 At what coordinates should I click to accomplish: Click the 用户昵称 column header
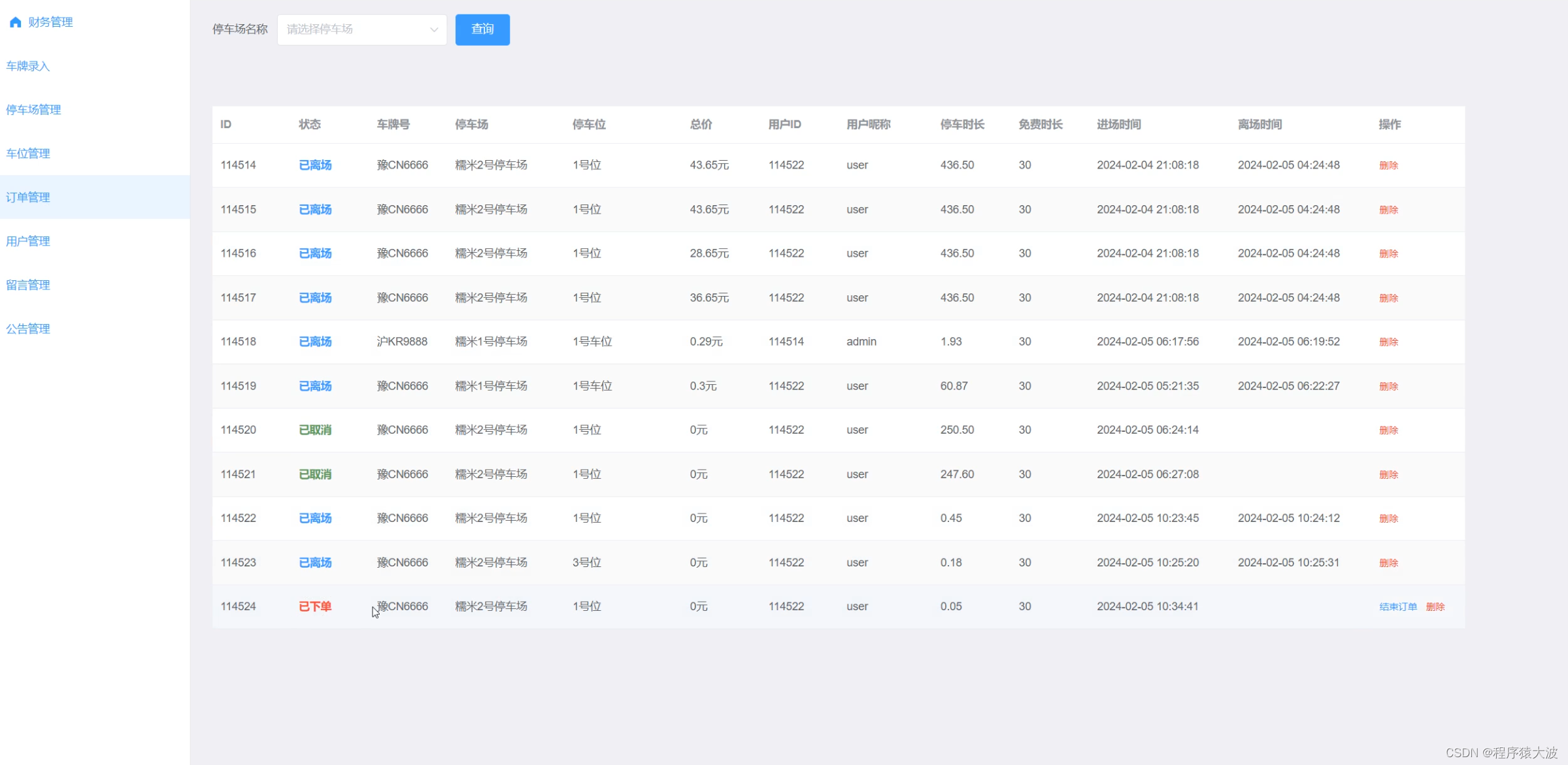tap(869, 124)
